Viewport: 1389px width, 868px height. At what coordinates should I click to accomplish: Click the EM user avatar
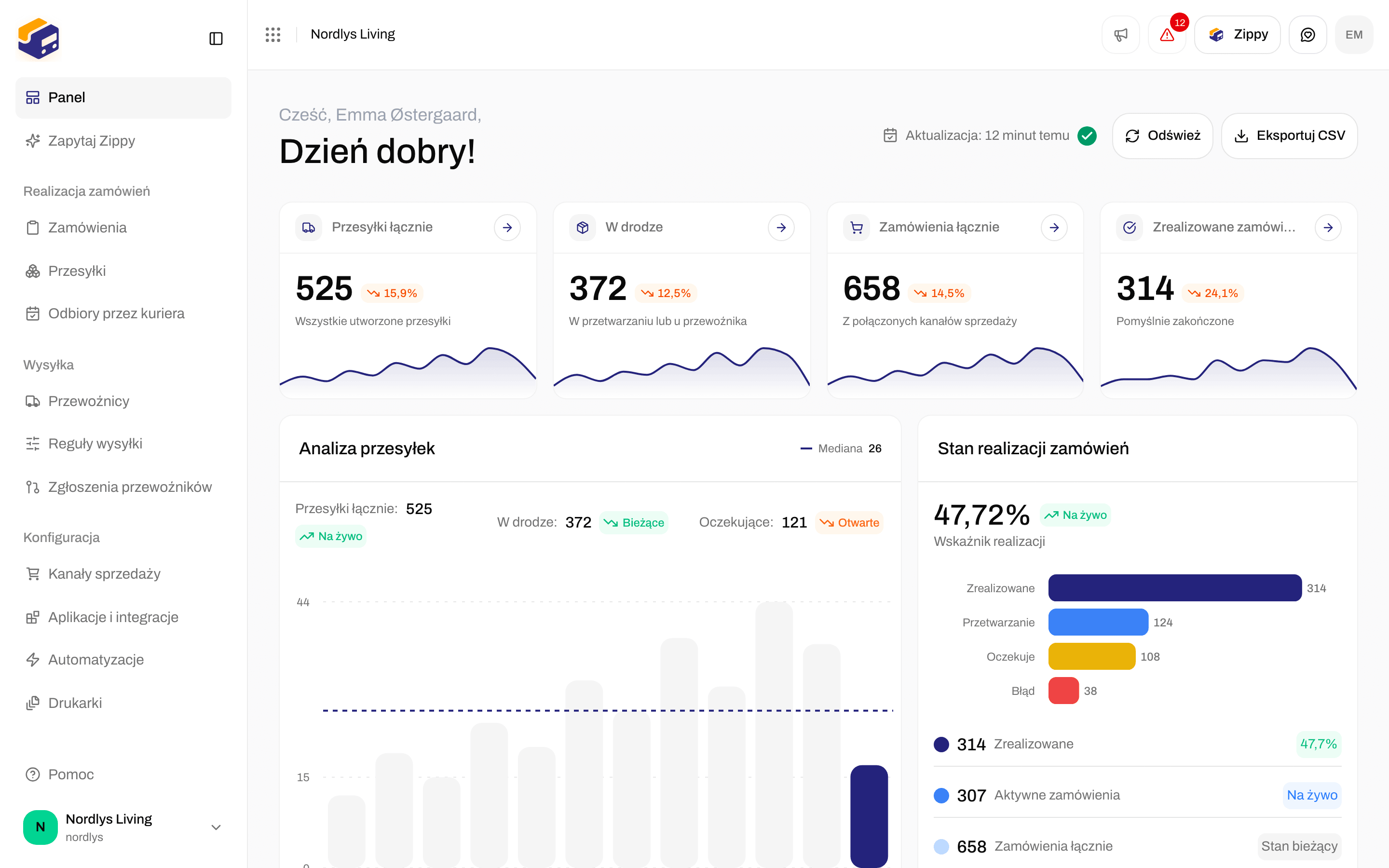[x=1354, y=34]
